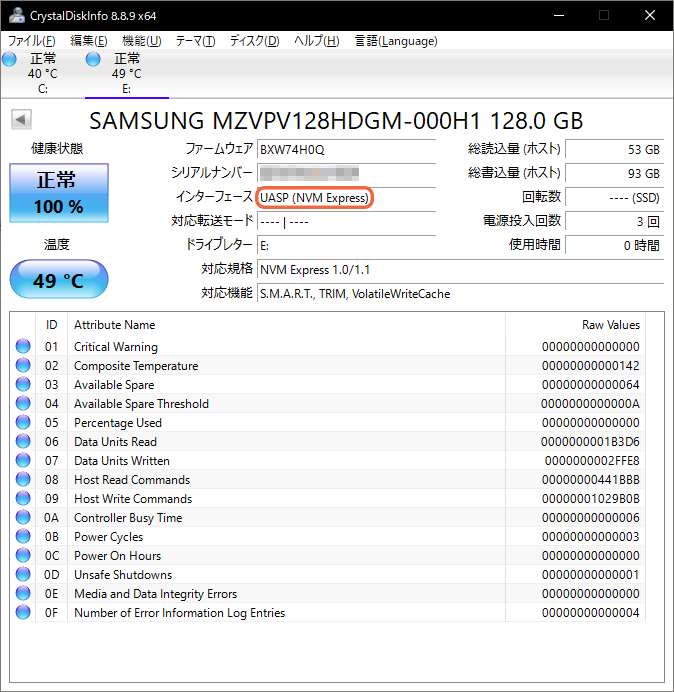Click the features field S.M.A.R.T., TRIM, VolatileWriteCache

pos(460,293)
